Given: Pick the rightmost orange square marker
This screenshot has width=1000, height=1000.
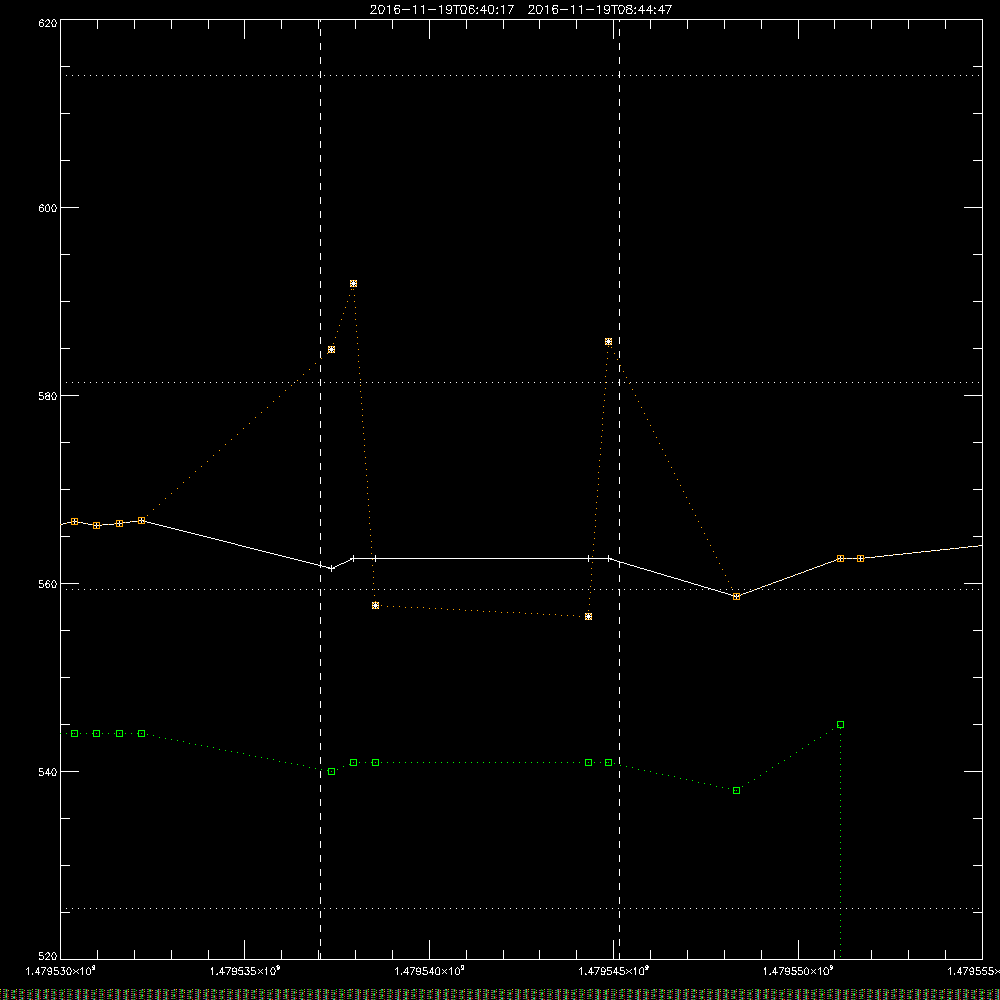Looking at the screenshot, I should click(x=860, y=559).
